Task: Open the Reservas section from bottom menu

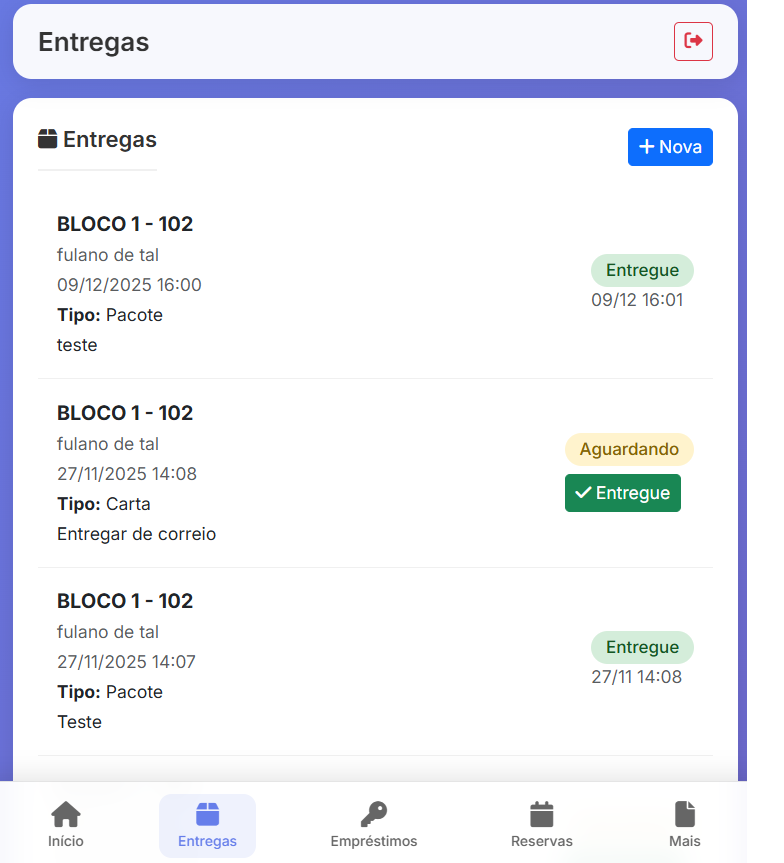Action: [541, 826]
